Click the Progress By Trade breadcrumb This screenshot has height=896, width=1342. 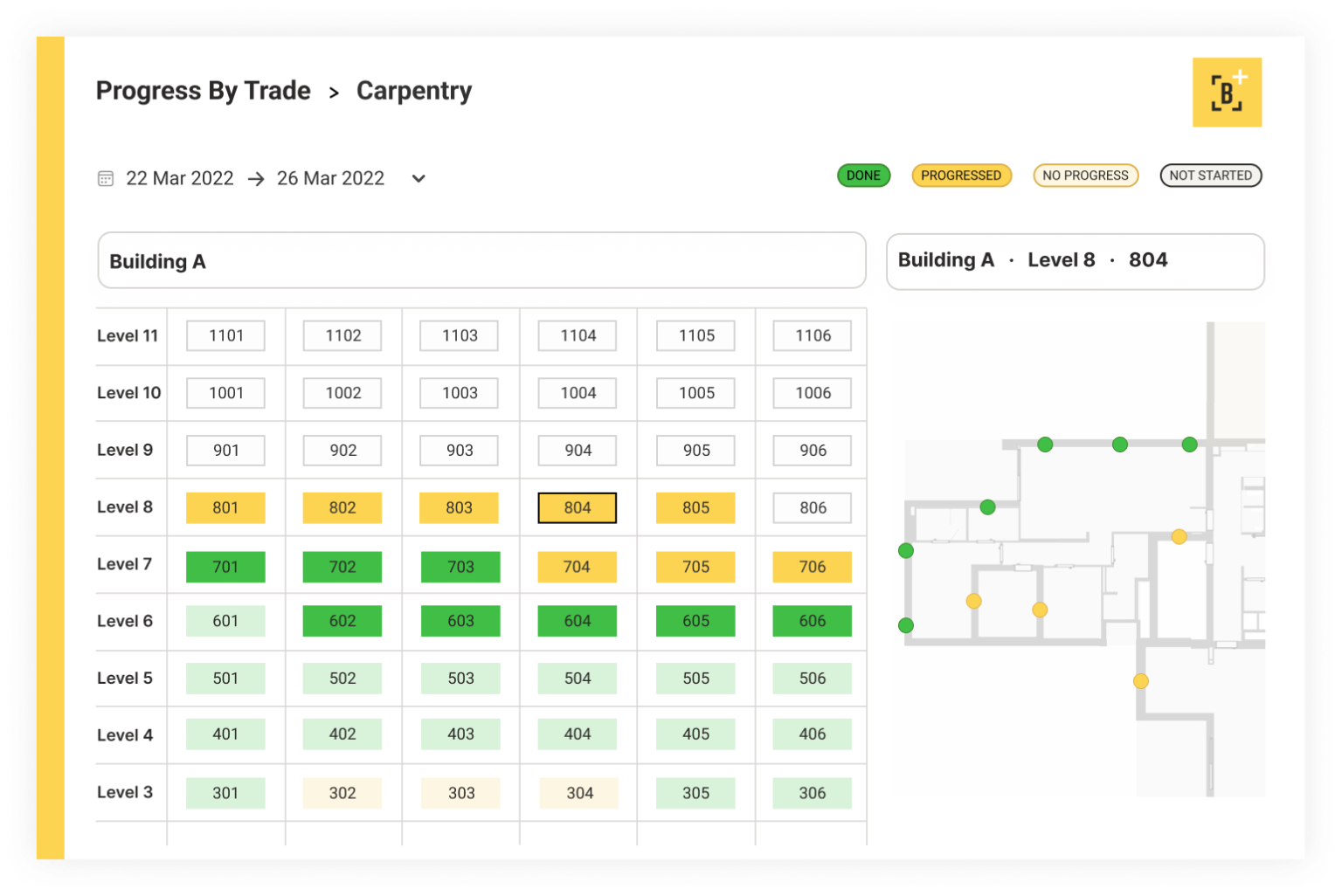coord(203,91)
